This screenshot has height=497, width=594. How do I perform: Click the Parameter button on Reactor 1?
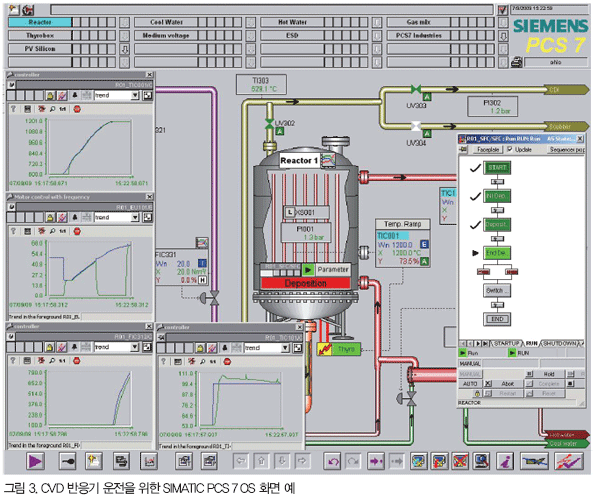click(x=333, y=270)
